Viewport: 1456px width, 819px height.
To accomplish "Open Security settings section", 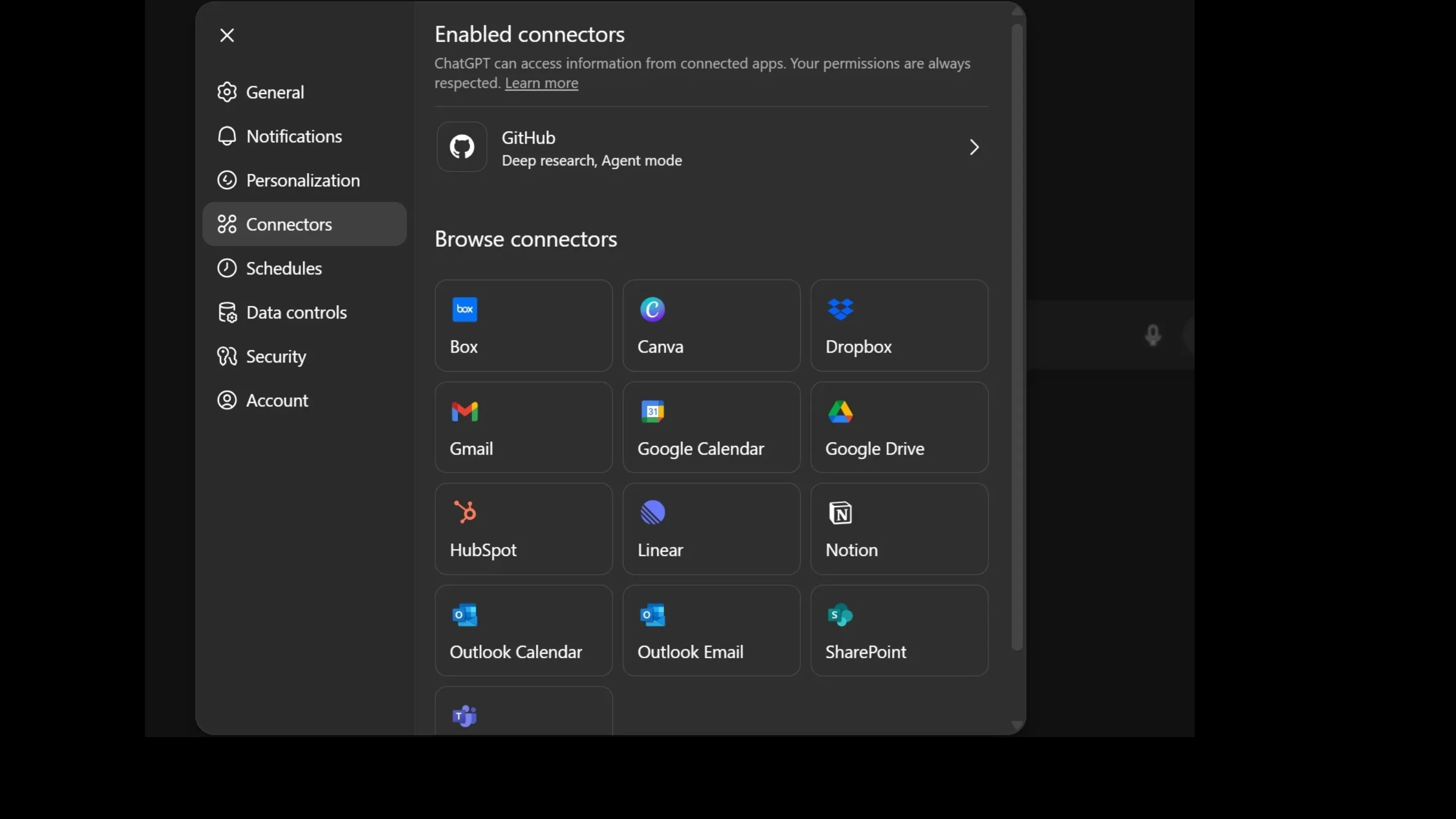I will pyautogui.click(x=305, y=356).
